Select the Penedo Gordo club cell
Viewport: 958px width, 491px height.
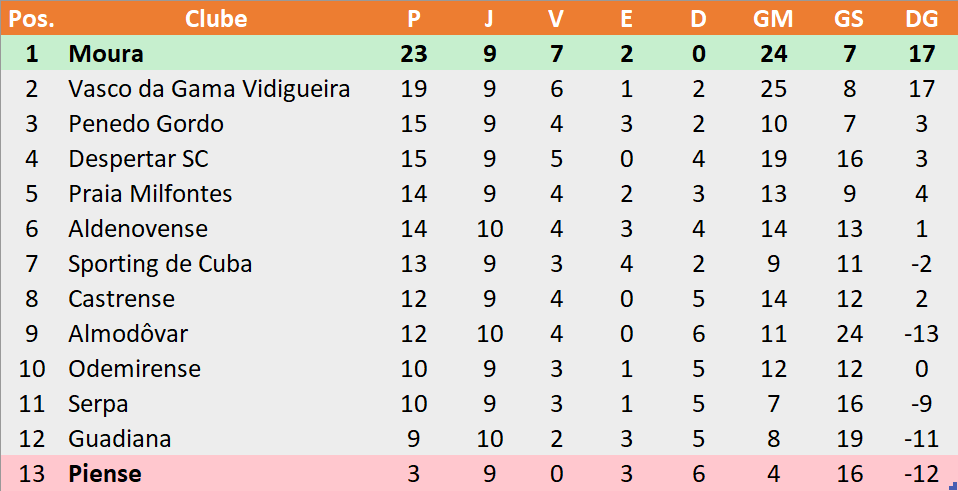(x=146, y=124)
